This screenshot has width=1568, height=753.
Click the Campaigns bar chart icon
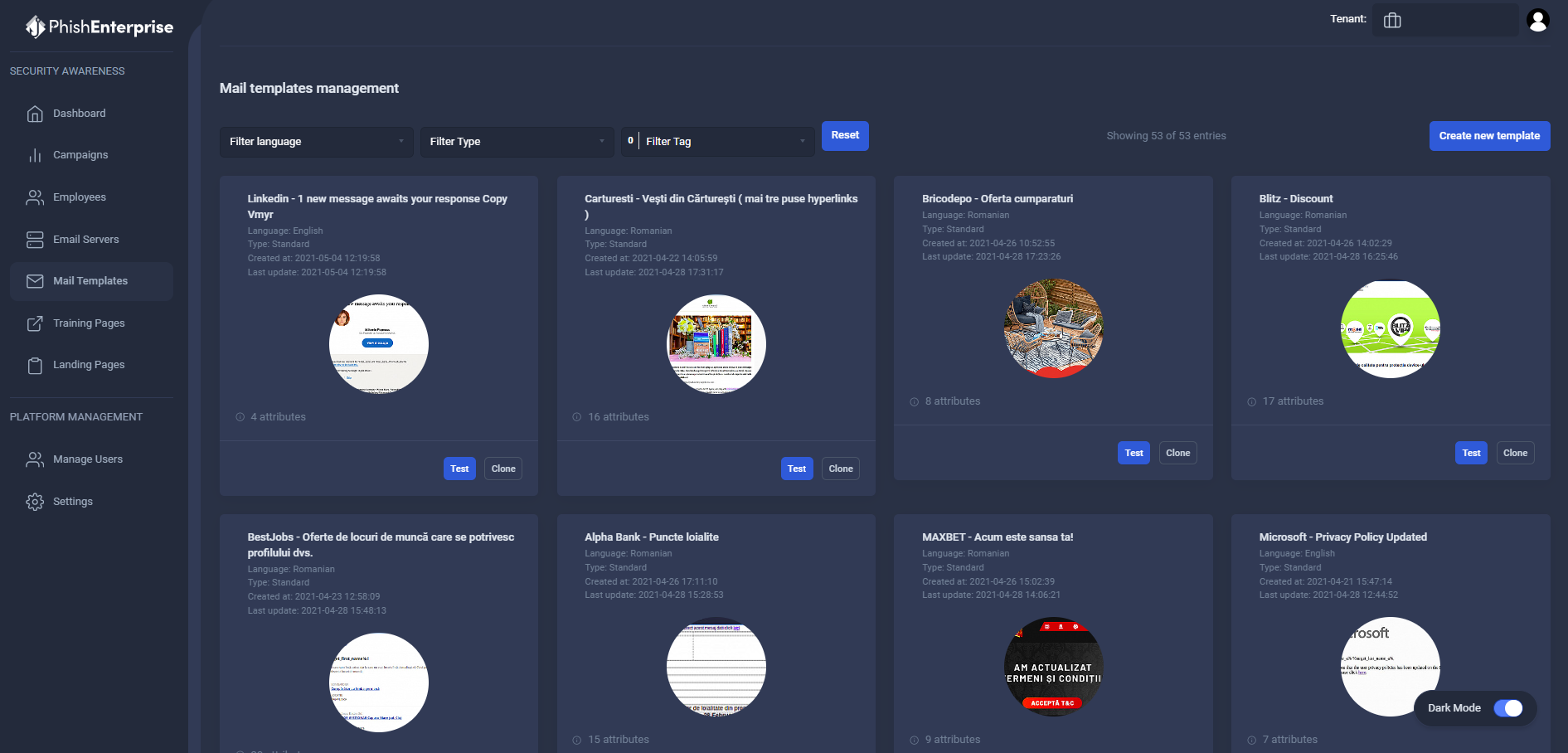(35, 155)
